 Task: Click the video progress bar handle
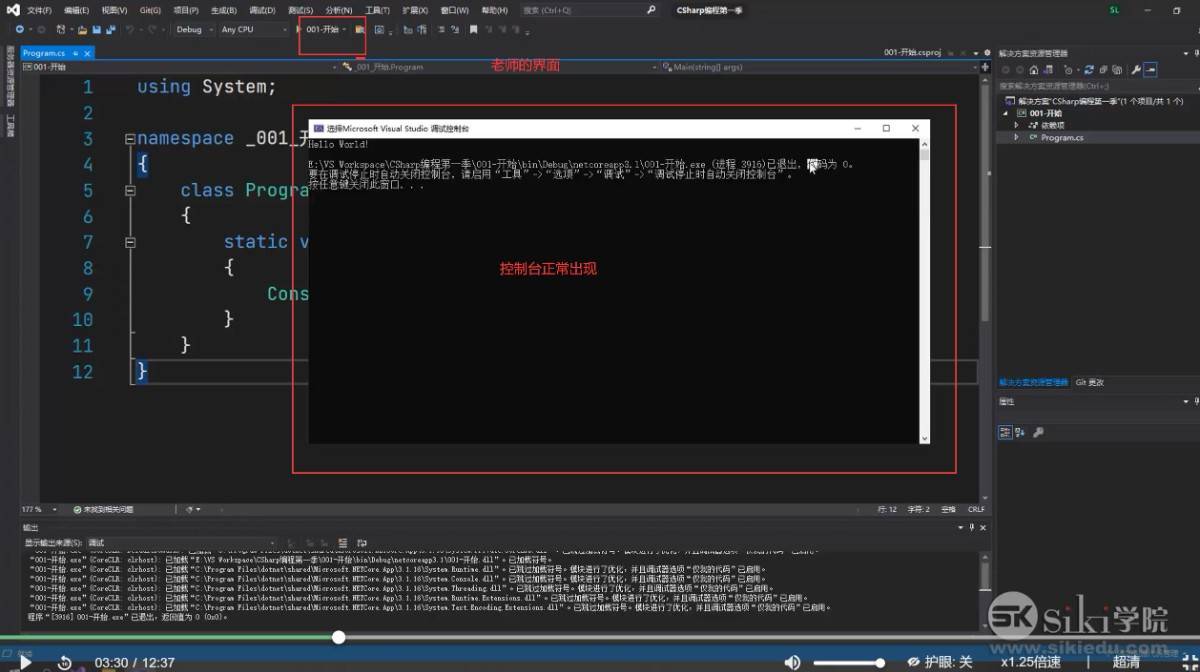point(338,637)
